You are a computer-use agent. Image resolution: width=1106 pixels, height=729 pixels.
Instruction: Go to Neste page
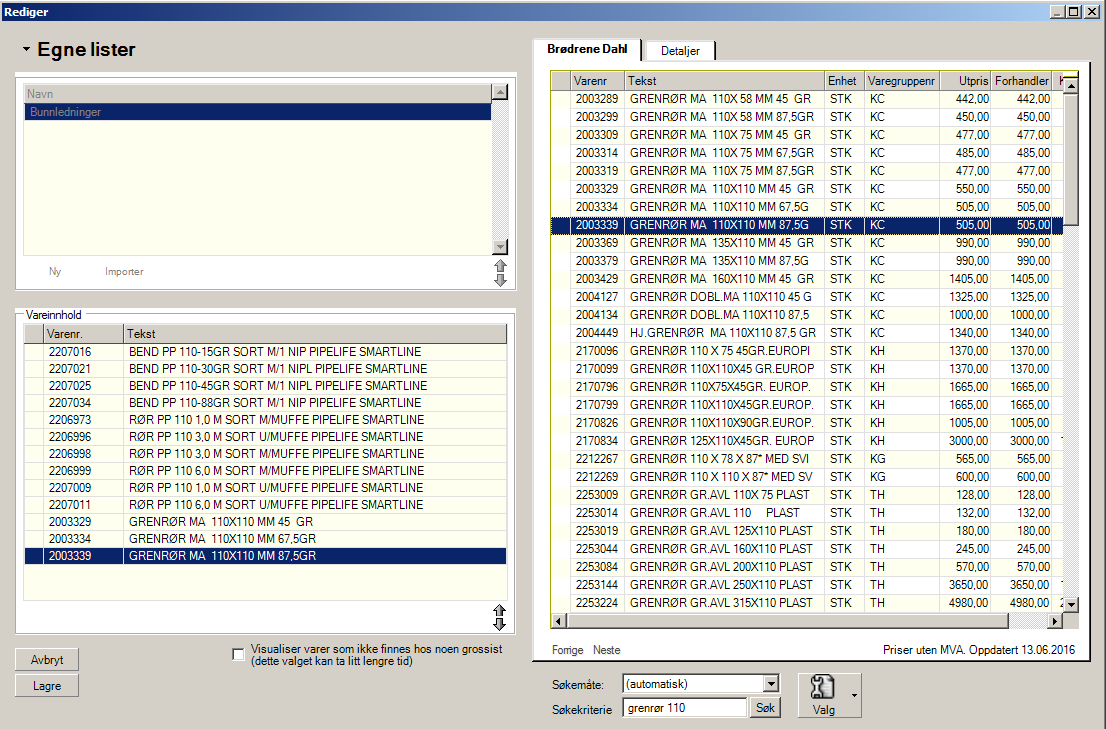pyautogui.click(x=607, y=650)
